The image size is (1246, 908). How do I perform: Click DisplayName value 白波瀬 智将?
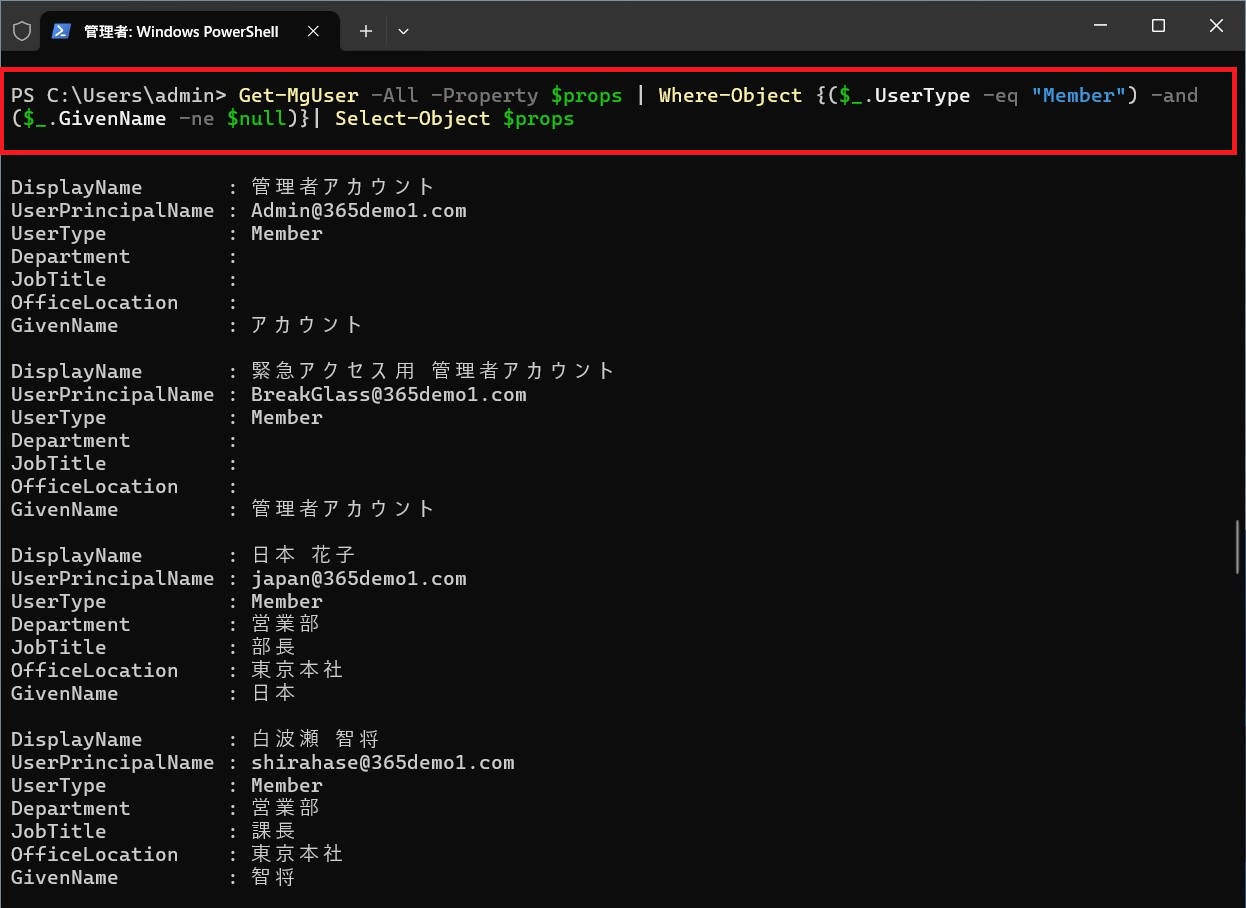tap(315, 739)
